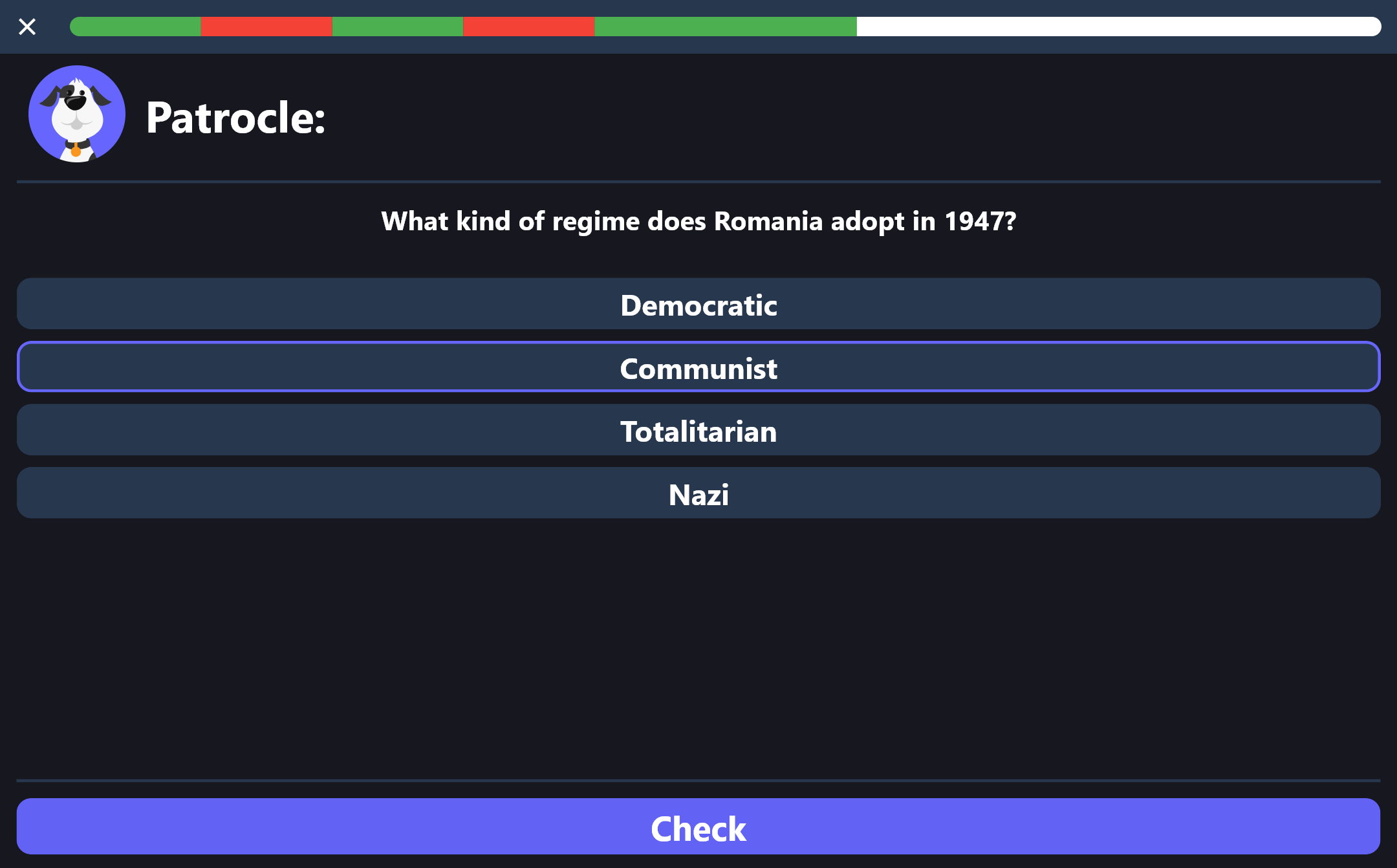
Task: Click the Patrocle name heading
Action: point(235,118)
